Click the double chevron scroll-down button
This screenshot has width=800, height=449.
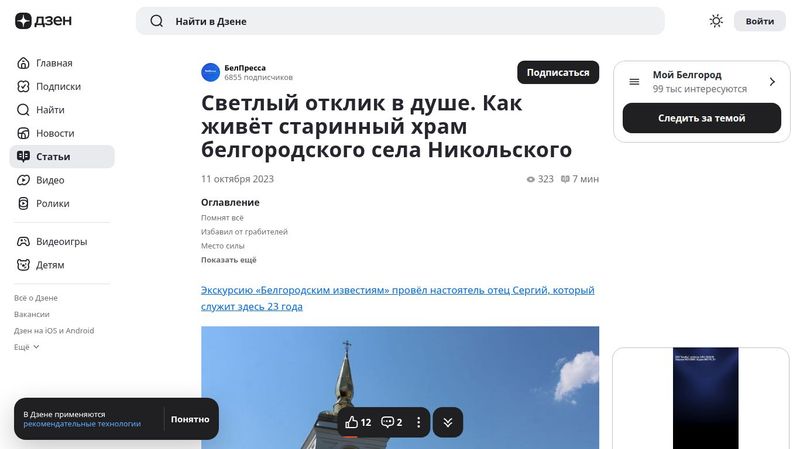448,422
